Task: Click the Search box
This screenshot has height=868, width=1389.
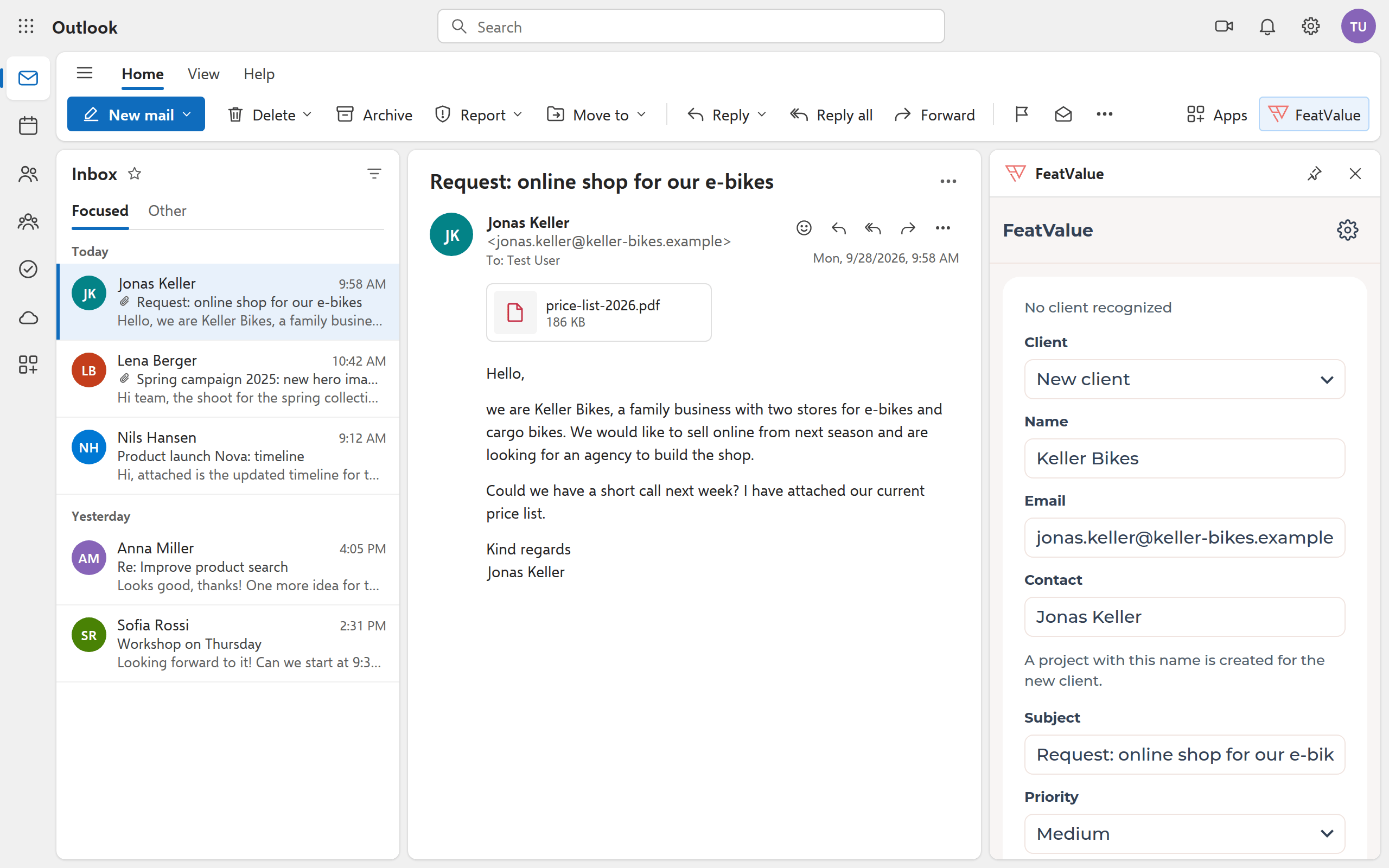Action: coord(691,27)
